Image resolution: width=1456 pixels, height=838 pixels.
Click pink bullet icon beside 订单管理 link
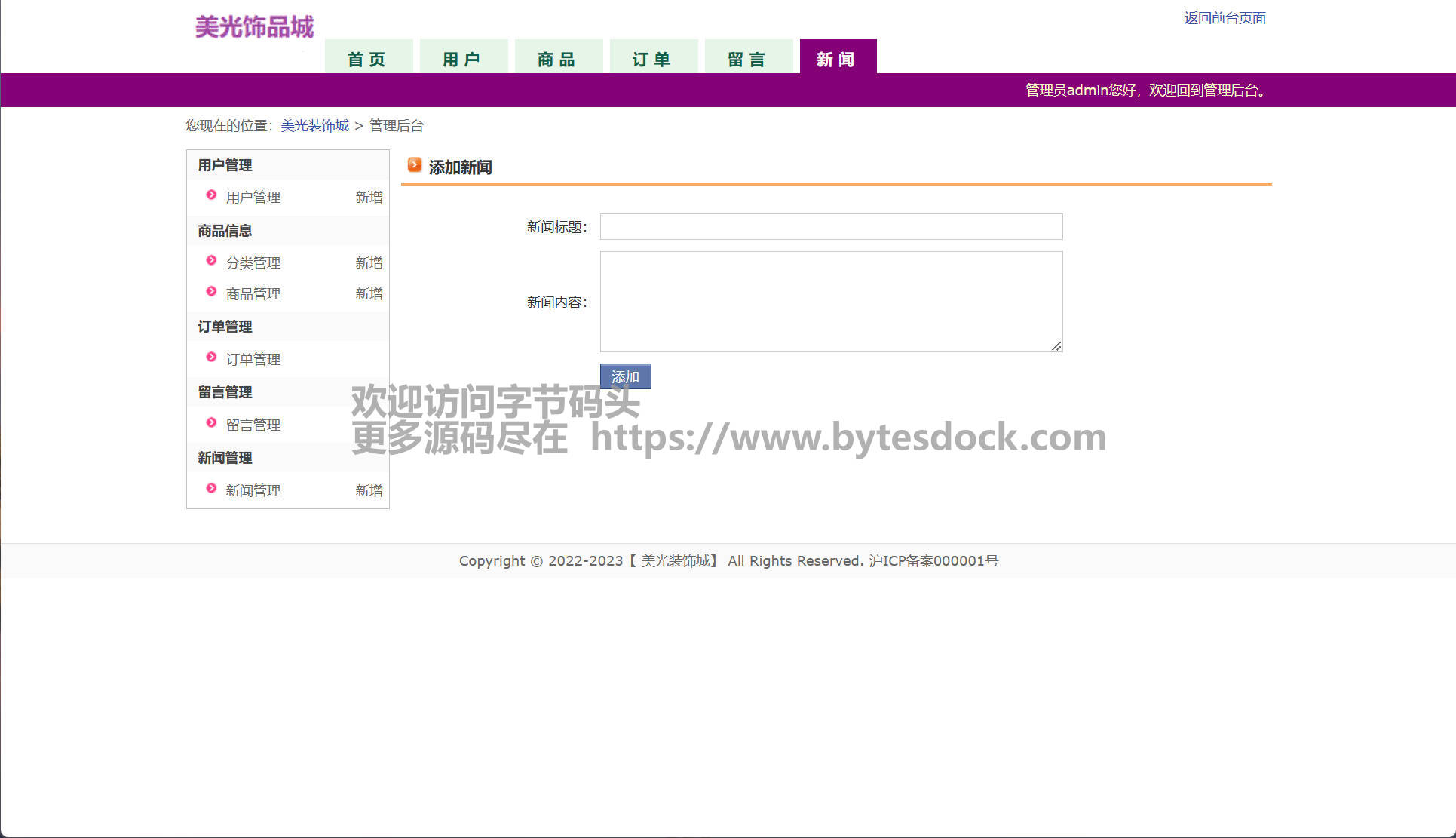pyautogui.click(x=211, y=357)
